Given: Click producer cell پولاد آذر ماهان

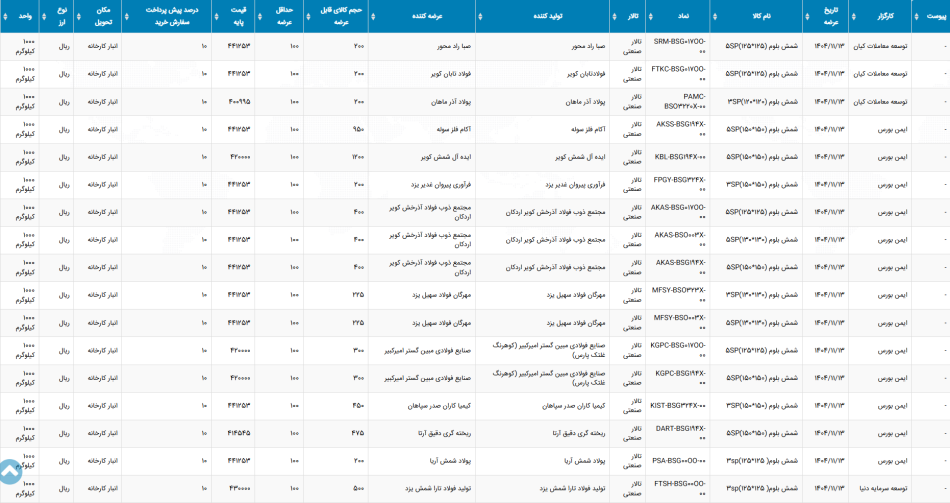Looking at the screenshot, I should click(x=585, y=102).
